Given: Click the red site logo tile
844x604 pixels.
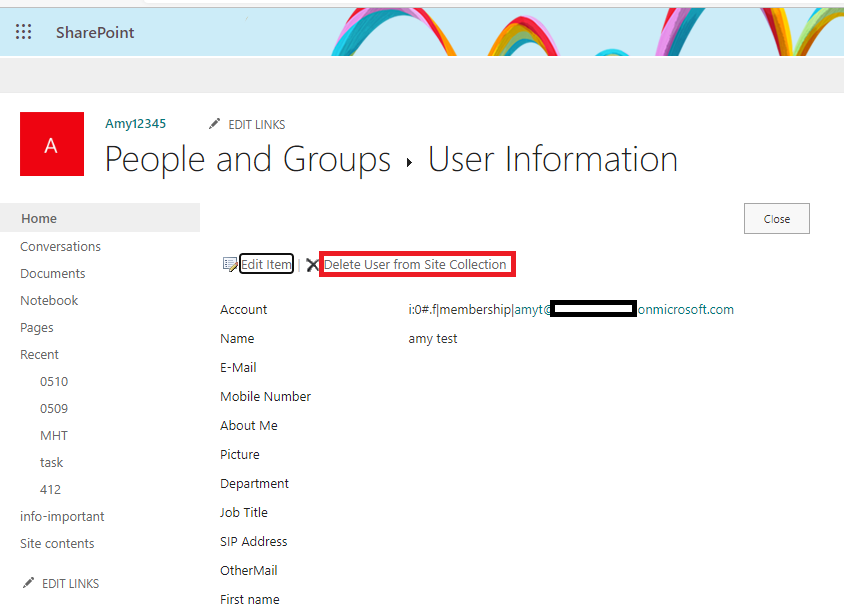Looking at the screenshot, I should tap(52, 144).
